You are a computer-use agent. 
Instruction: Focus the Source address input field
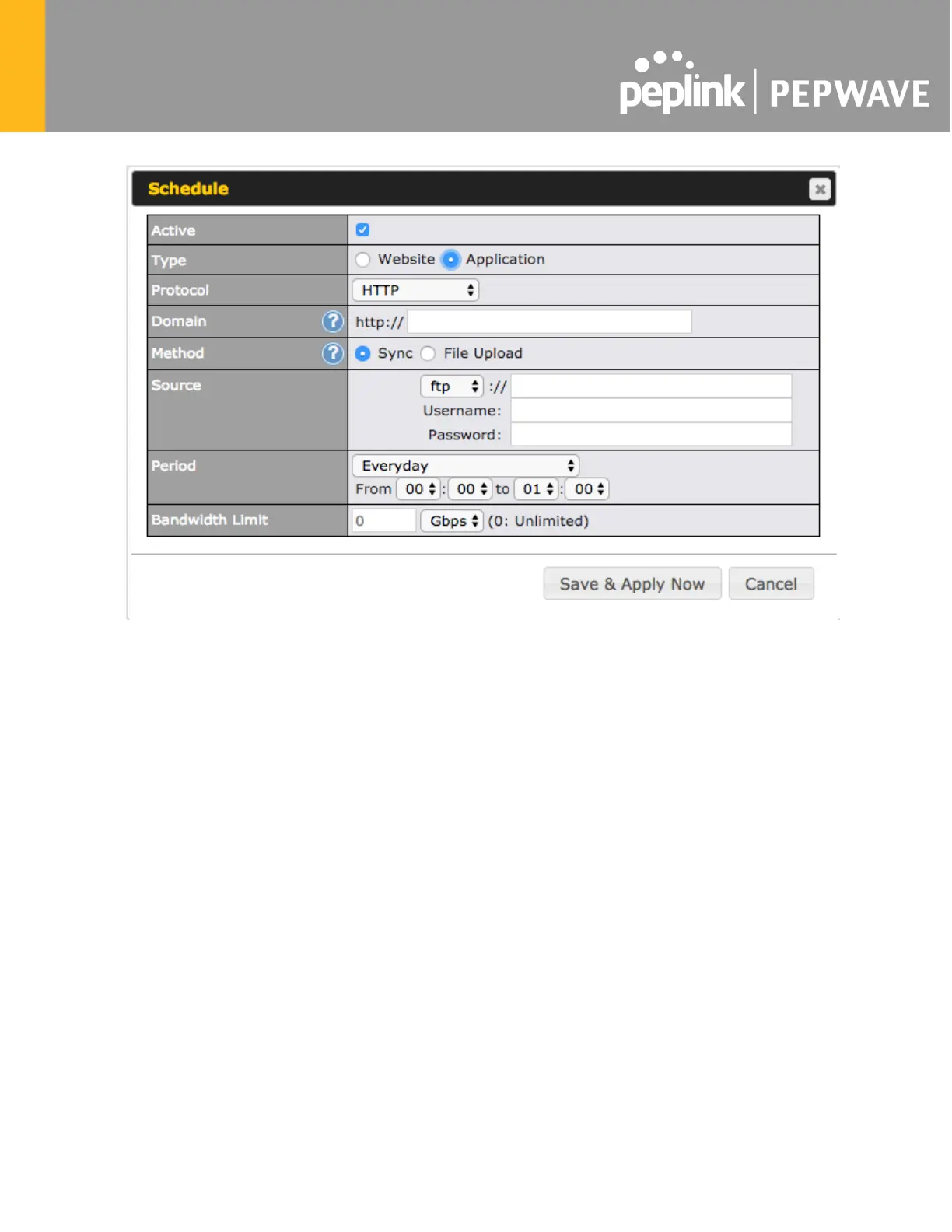click(x=651, y=387)
